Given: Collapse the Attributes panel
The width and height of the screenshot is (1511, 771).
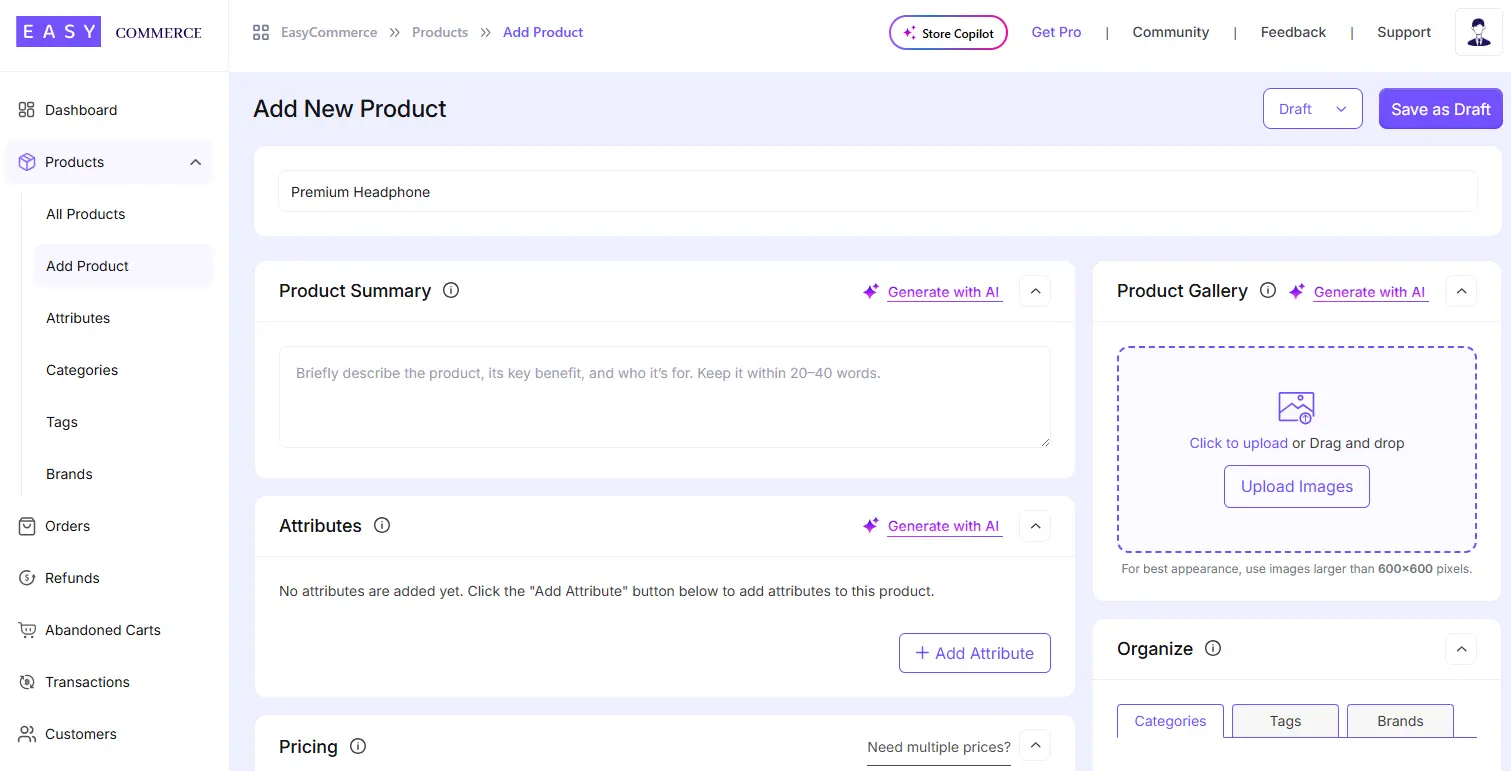Looking at the screenshot, I should pos(1035,526).
